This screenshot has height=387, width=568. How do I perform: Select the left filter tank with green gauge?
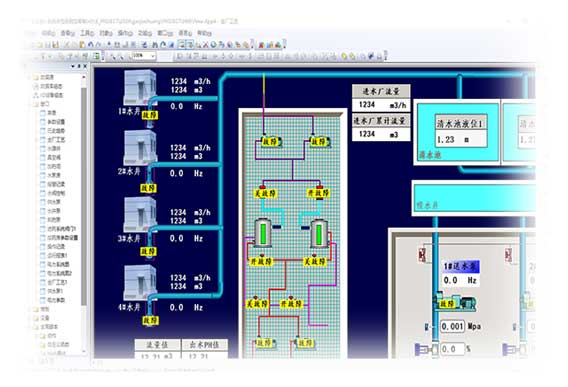pos(263,233)
